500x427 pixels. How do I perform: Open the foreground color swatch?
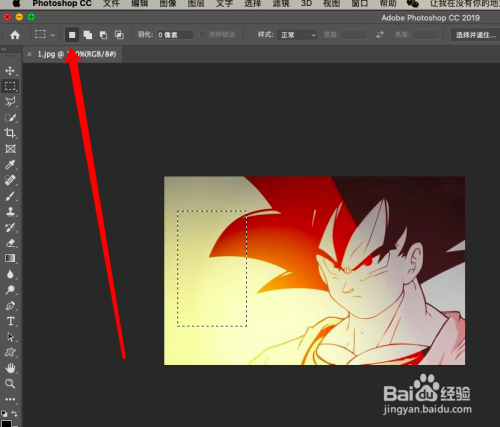(x=6, y=424)
